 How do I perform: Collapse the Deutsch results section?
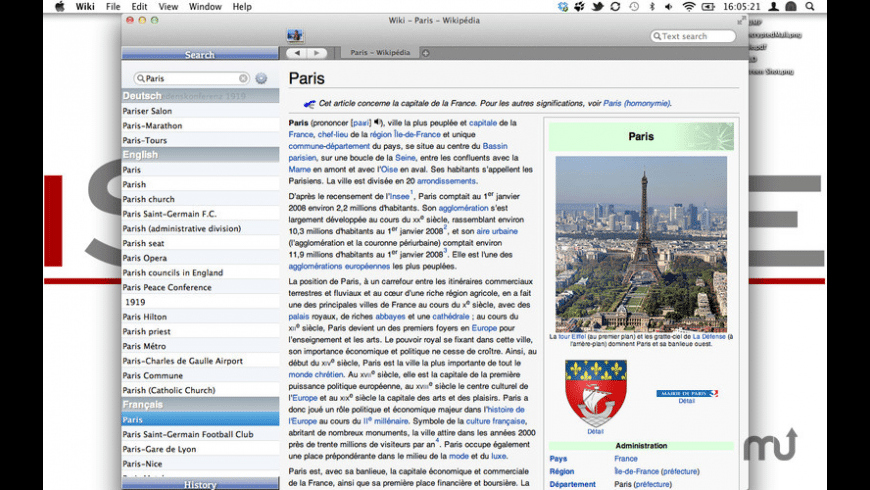(200, 95)
